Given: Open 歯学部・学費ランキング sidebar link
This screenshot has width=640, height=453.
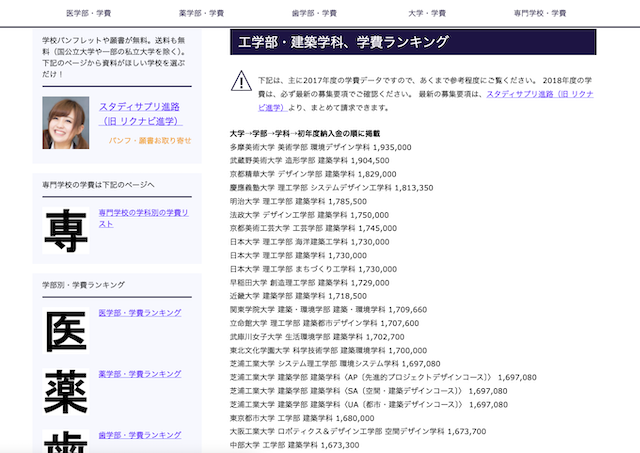Looking at the screenshot, I should (140, 435).
